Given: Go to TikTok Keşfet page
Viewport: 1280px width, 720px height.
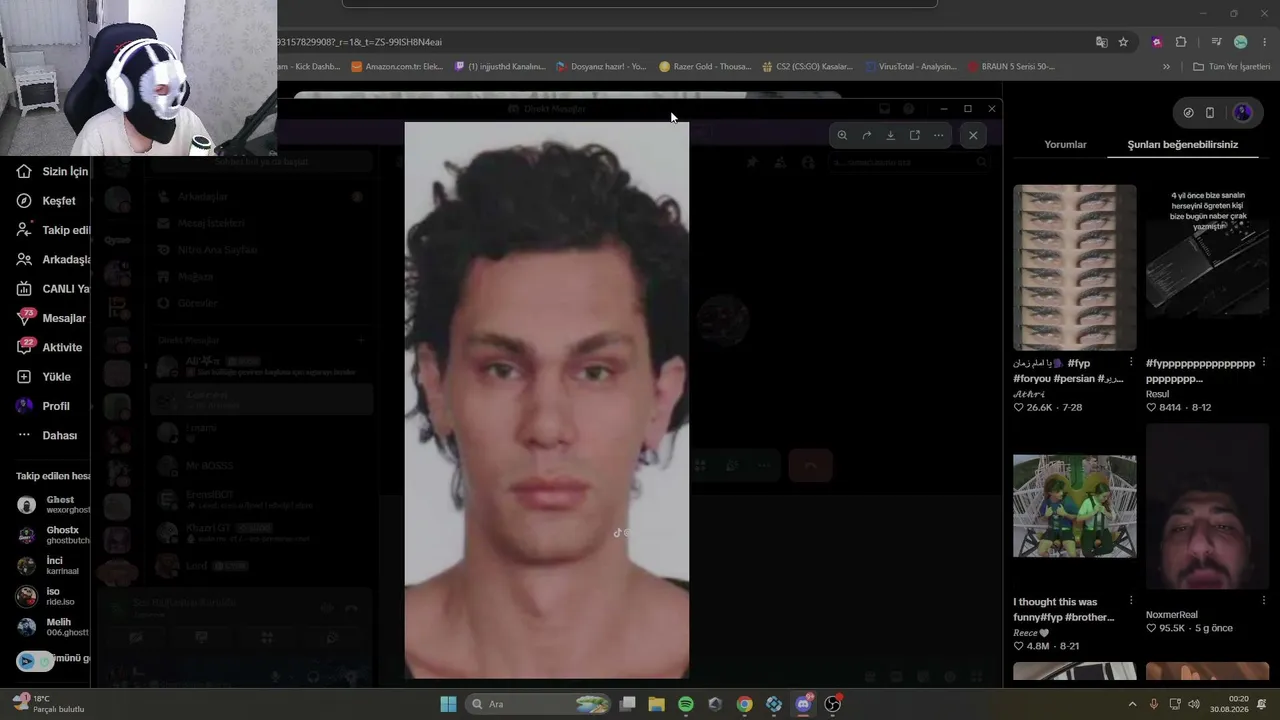Looking at the screenshot, I should coord(47,201).
